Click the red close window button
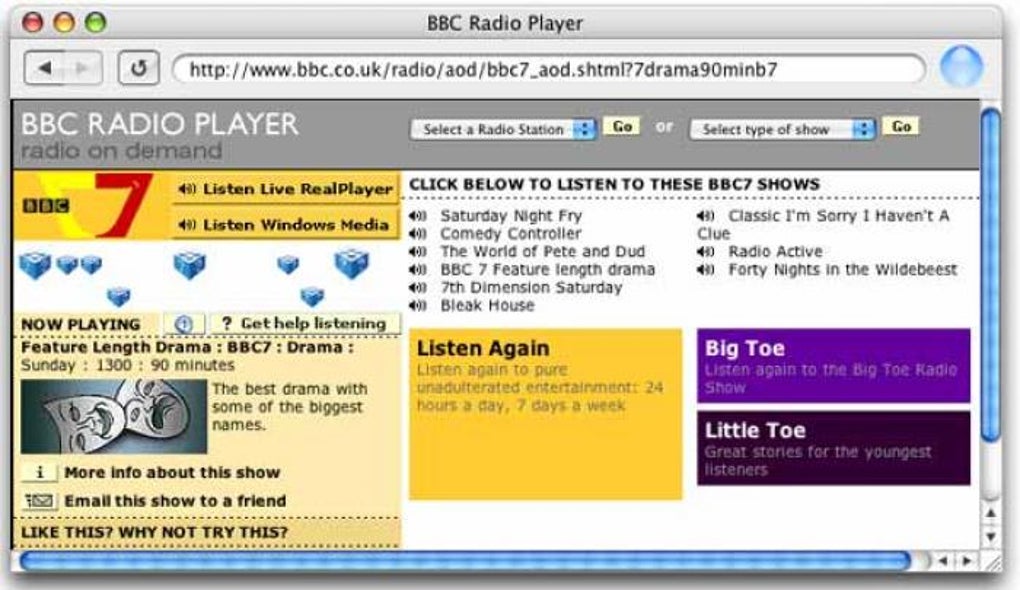 (33, 23)
